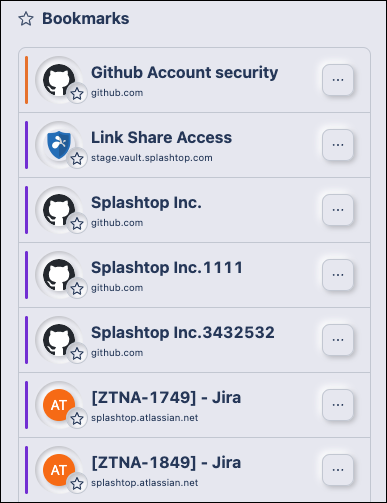Click the GitHub icon beside Splashtop Inc.
Viewport: 387px width, 503px height.
coord(59,210)
